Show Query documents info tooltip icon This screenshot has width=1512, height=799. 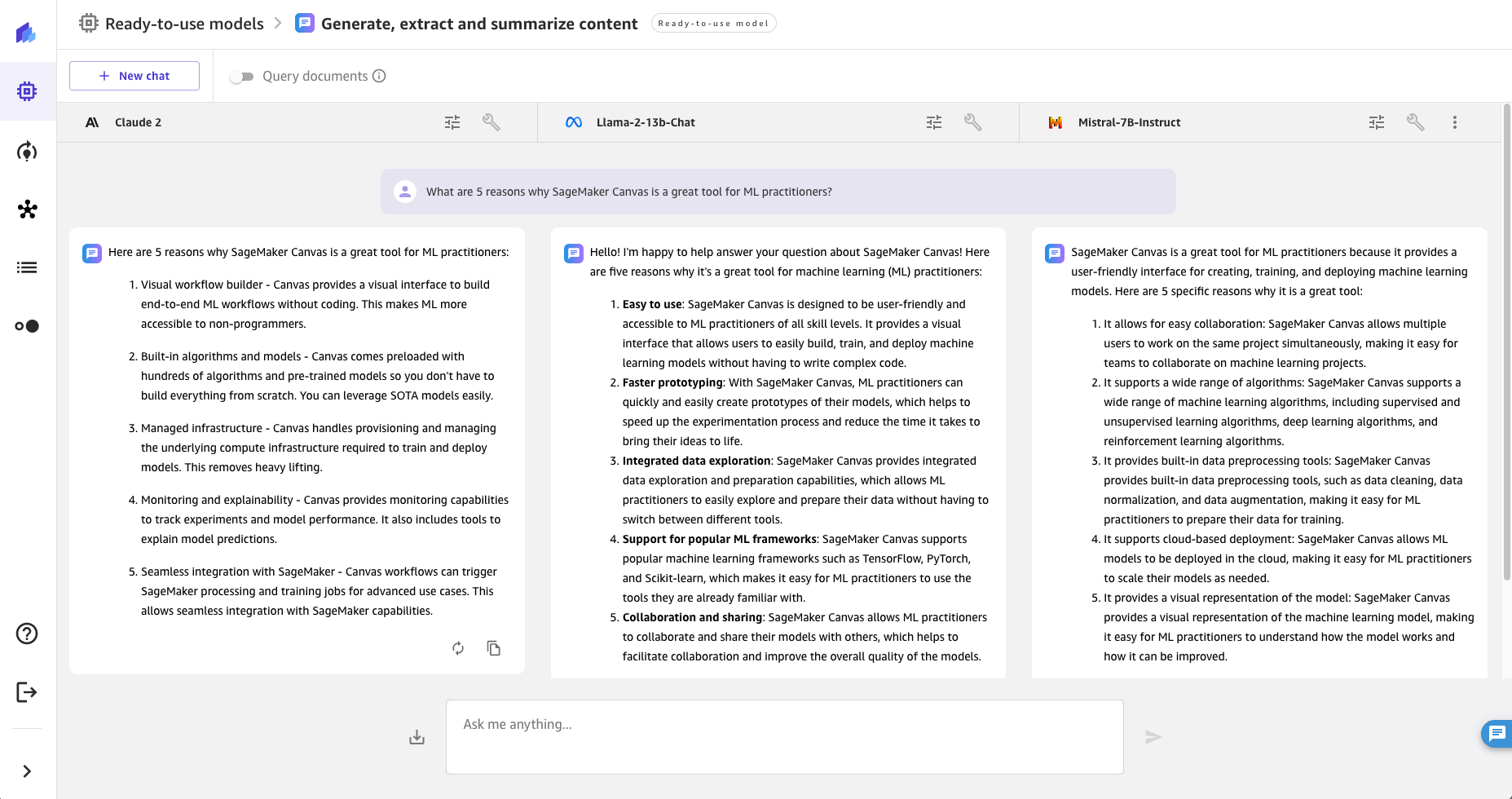pyautogui.click(x=379, y=76)
